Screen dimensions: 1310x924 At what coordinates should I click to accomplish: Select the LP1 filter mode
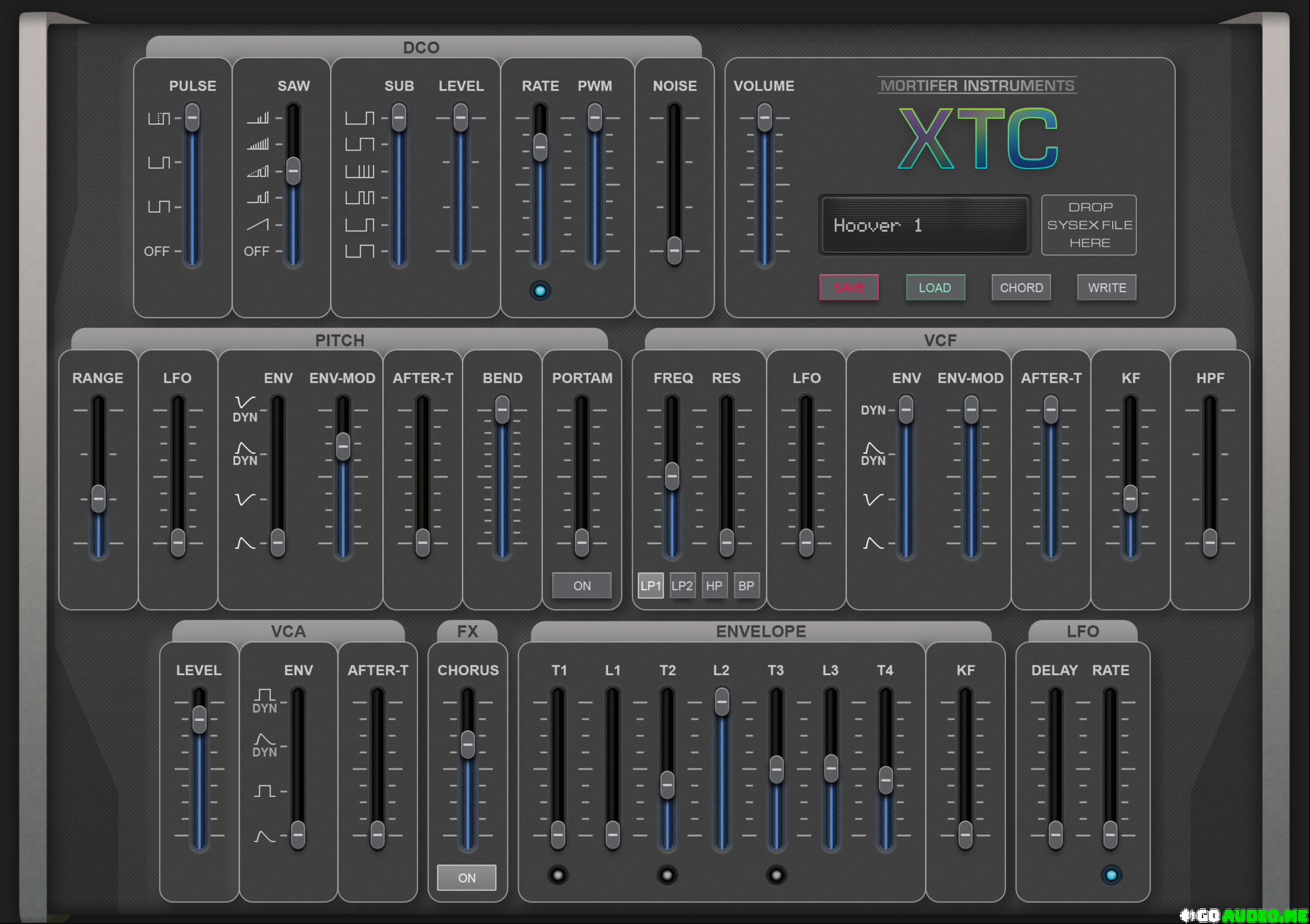[650, 585]
